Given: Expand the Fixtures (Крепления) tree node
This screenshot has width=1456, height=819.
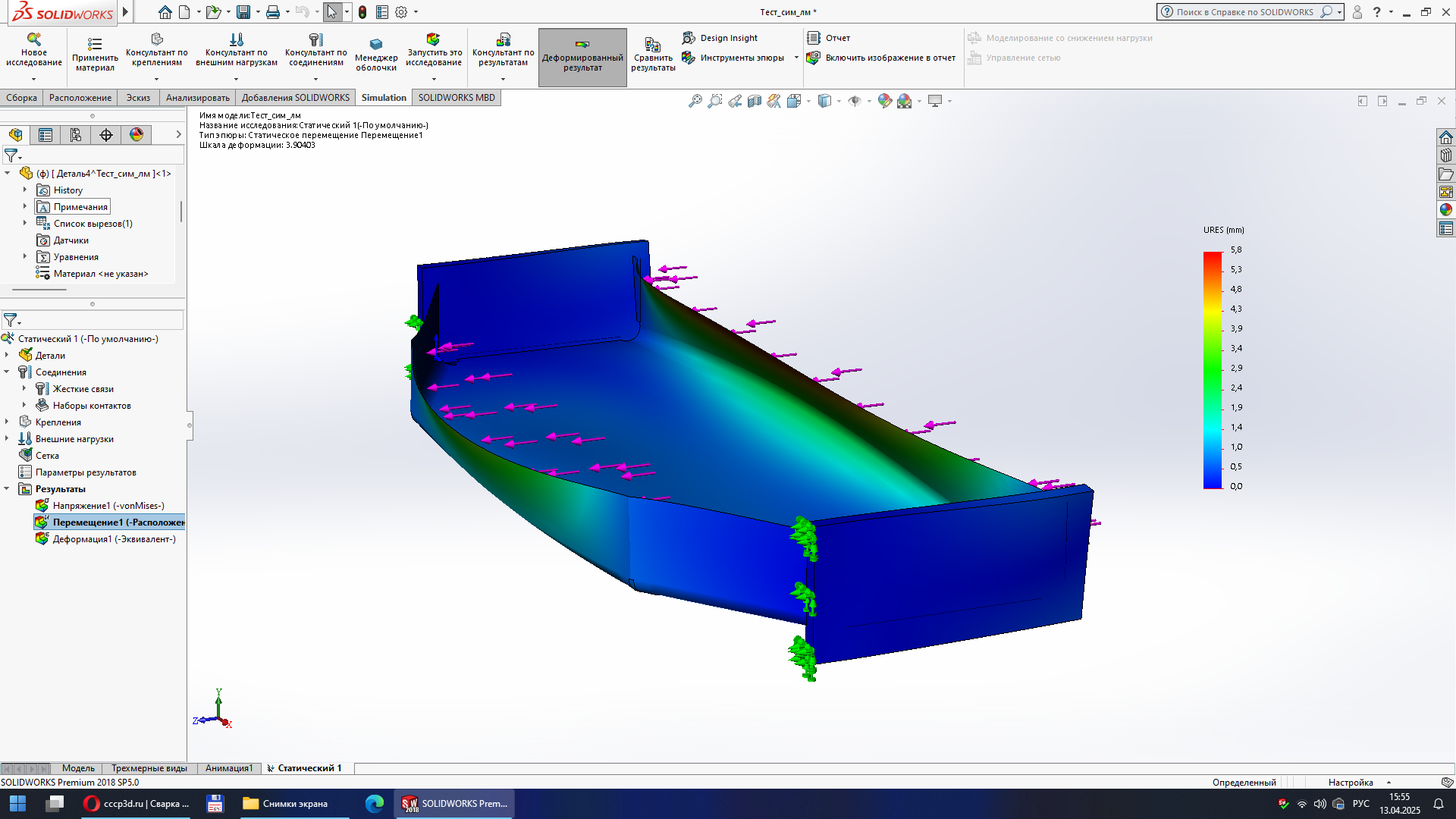Looking at the screenshot, I should pos(7,422).
